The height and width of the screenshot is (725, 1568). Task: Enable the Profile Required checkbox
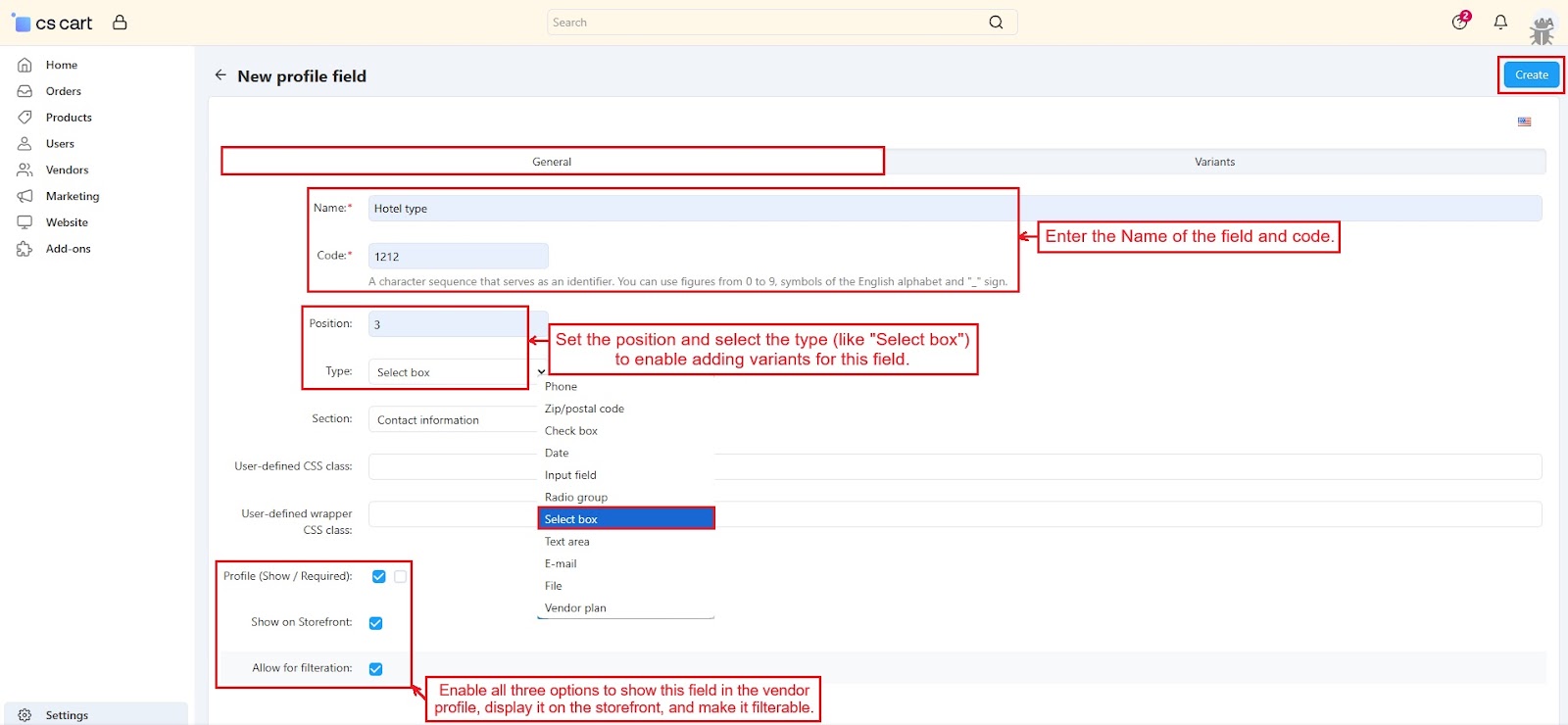click(401, 577)
